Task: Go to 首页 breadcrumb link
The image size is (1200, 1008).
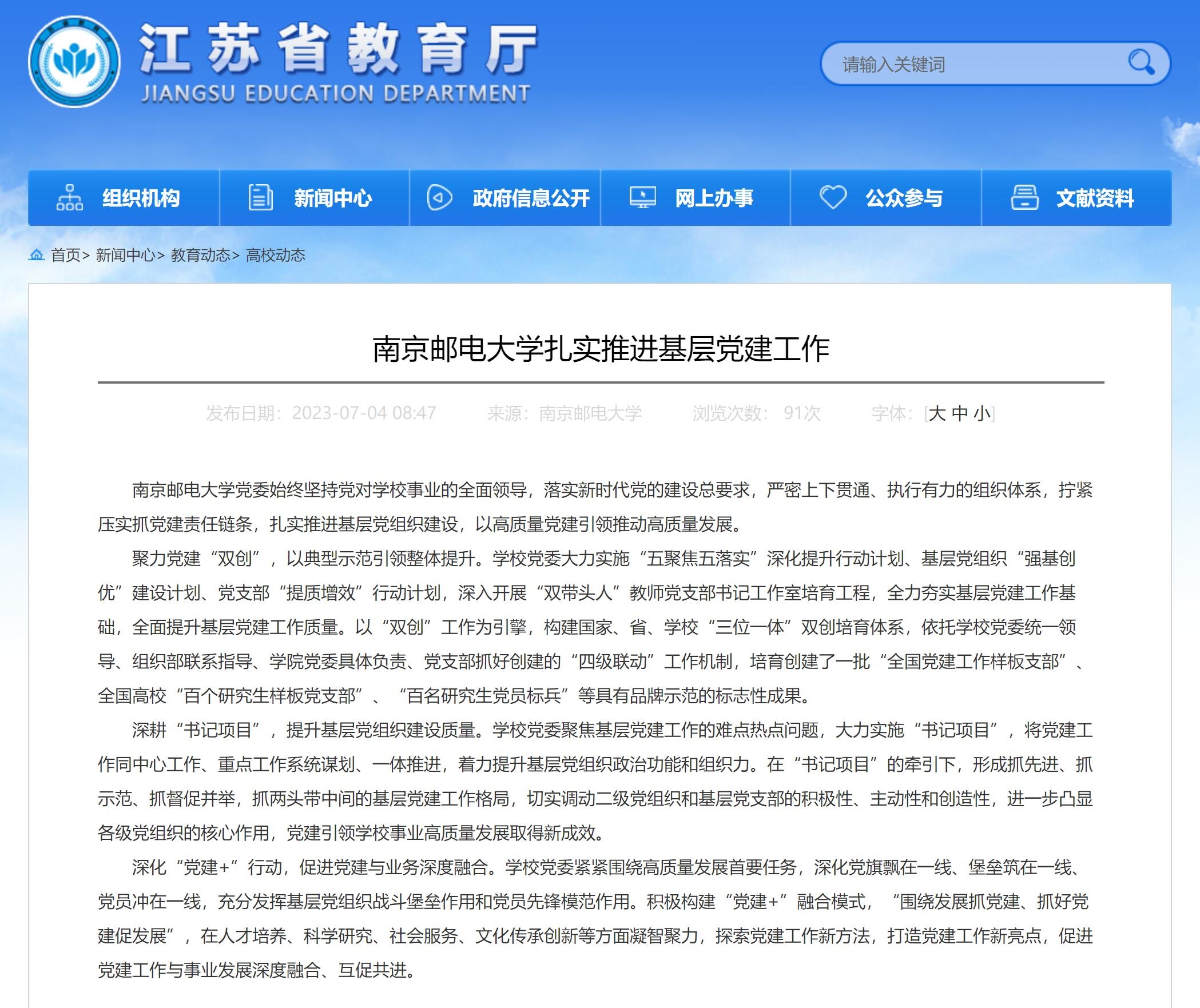Action: pyautogui.click(x=65, y=255)
